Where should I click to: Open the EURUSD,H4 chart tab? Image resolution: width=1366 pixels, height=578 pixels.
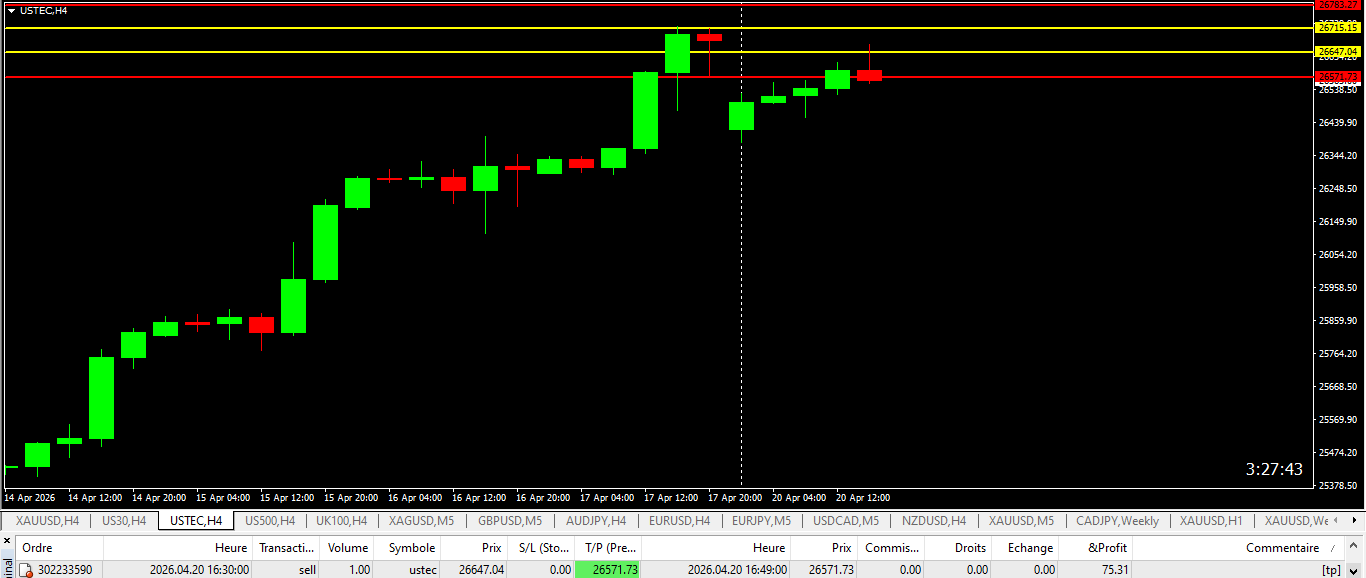click(679, 521)
